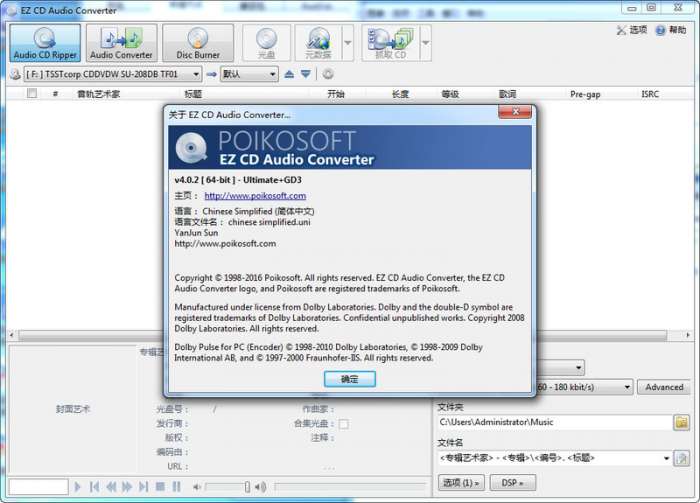Sort by ISRC column header

650,94
